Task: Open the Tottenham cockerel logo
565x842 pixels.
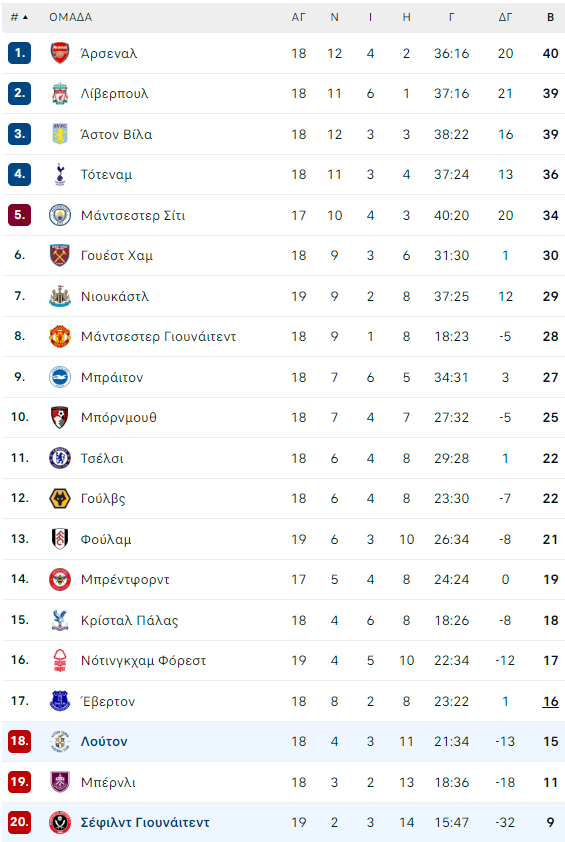Action: pos(60,175)
